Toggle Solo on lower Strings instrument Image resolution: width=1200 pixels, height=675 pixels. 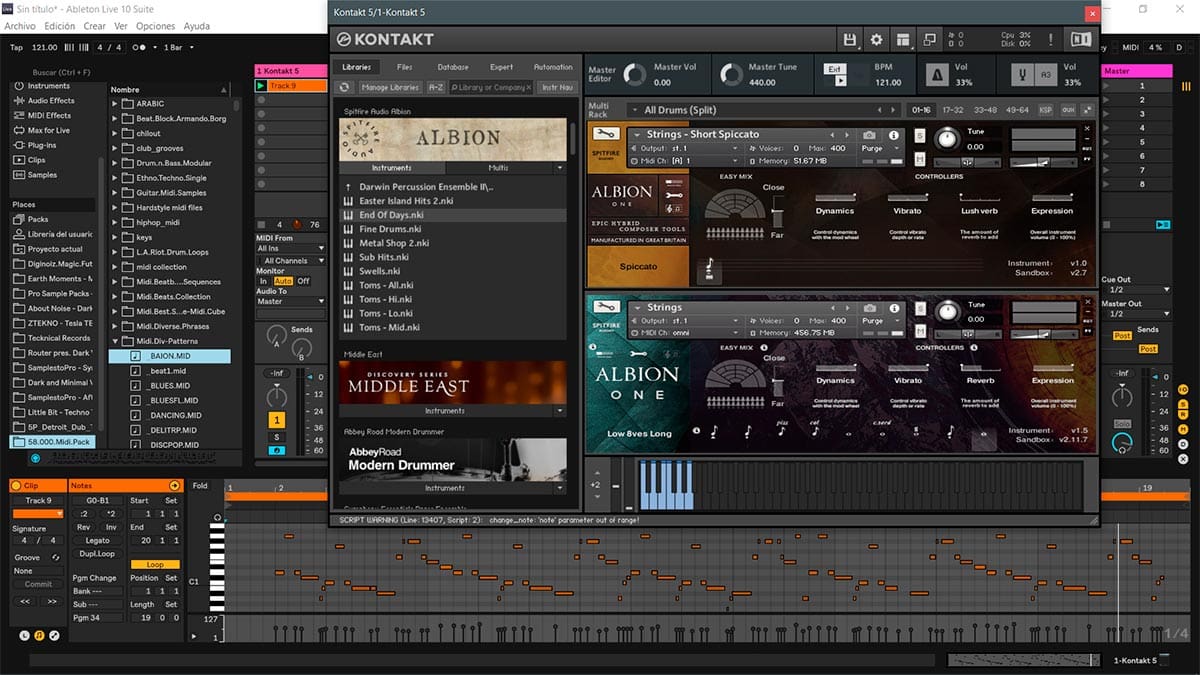[920, 309]
